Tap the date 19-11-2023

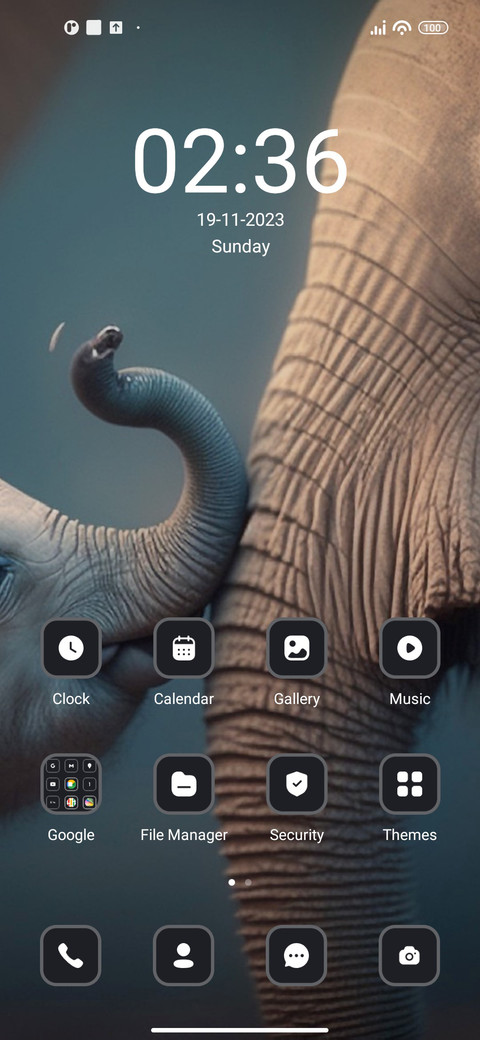tap(240, 220)
